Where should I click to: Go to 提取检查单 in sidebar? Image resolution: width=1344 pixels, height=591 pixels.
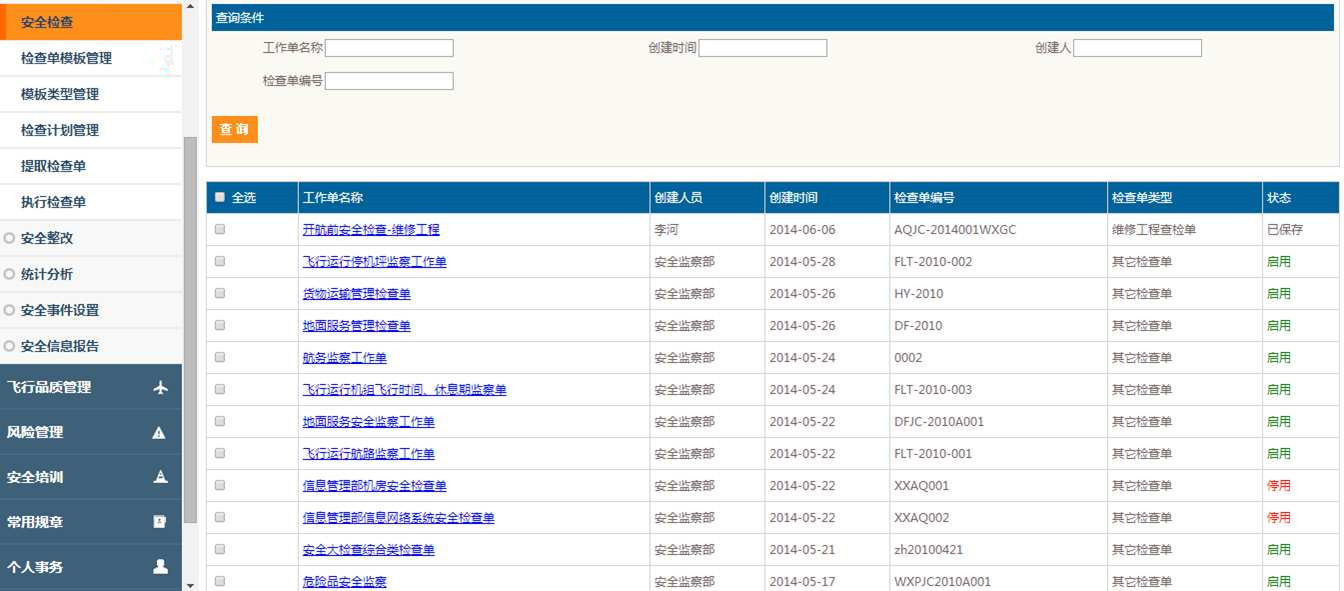click(91, 166)
